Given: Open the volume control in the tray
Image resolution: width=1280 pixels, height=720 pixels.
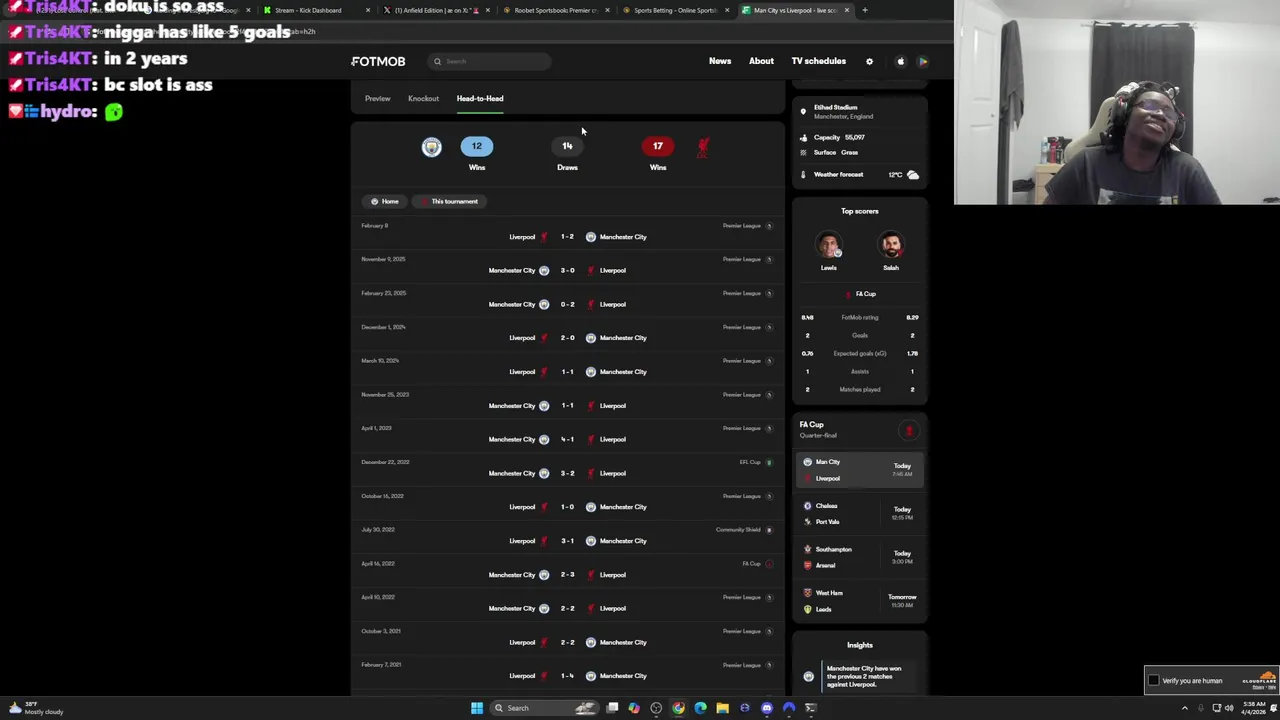Looking at the screenshot, I should click(1229, 708).
